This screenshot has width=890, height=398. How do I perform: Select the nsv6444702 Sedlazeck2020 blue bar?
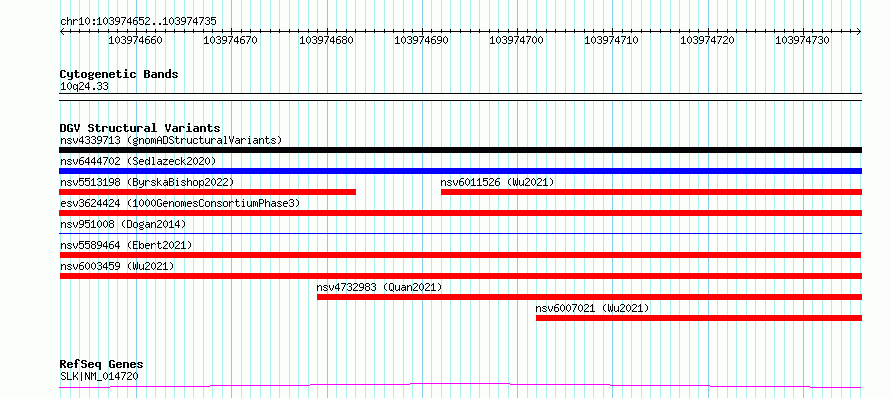460,171
